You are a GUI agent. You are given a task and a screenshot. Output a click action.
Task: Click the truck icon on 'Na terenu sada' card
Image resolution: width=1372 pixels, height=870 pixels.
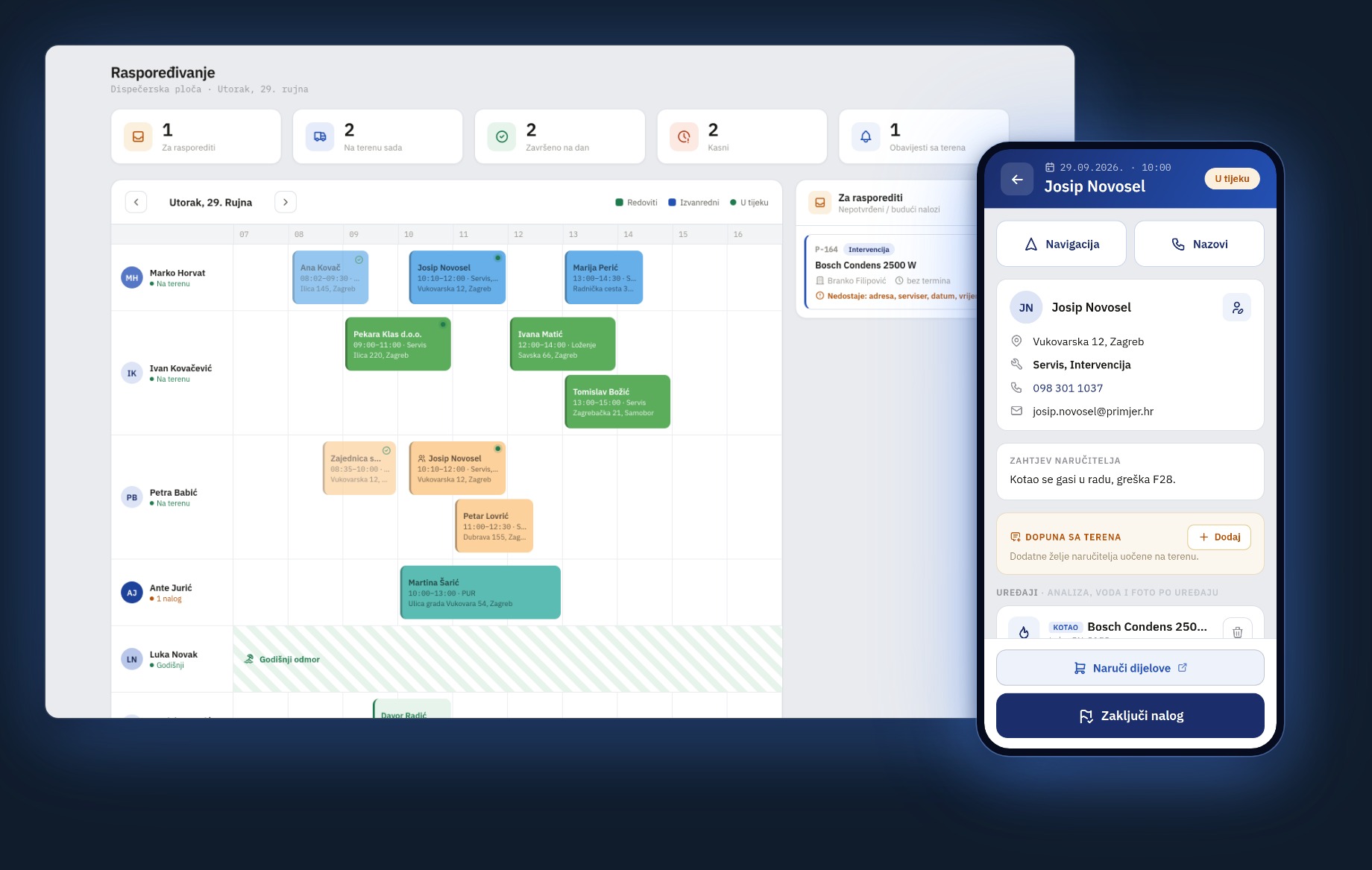320,136
